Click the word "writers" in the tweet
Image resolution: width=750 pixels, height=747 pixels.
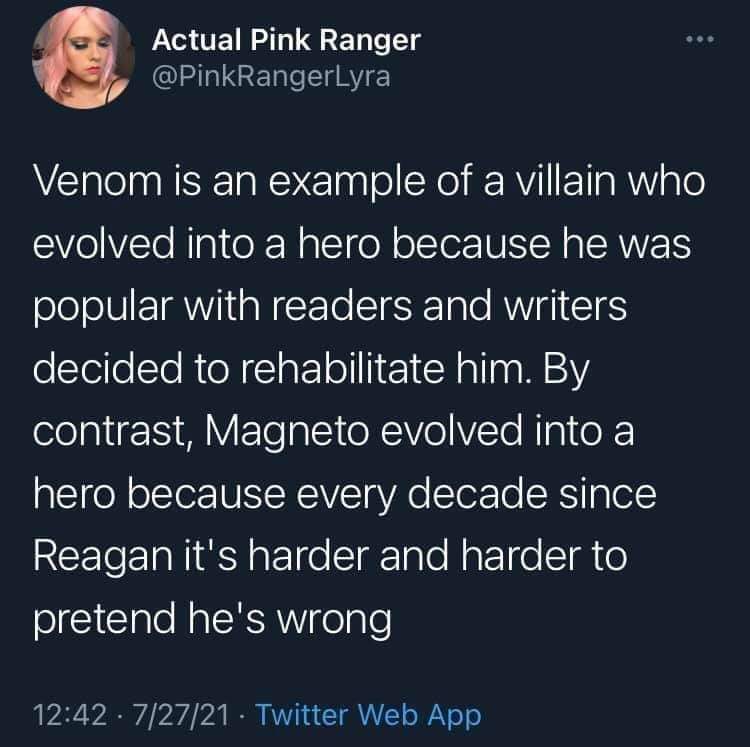point(572,311)
